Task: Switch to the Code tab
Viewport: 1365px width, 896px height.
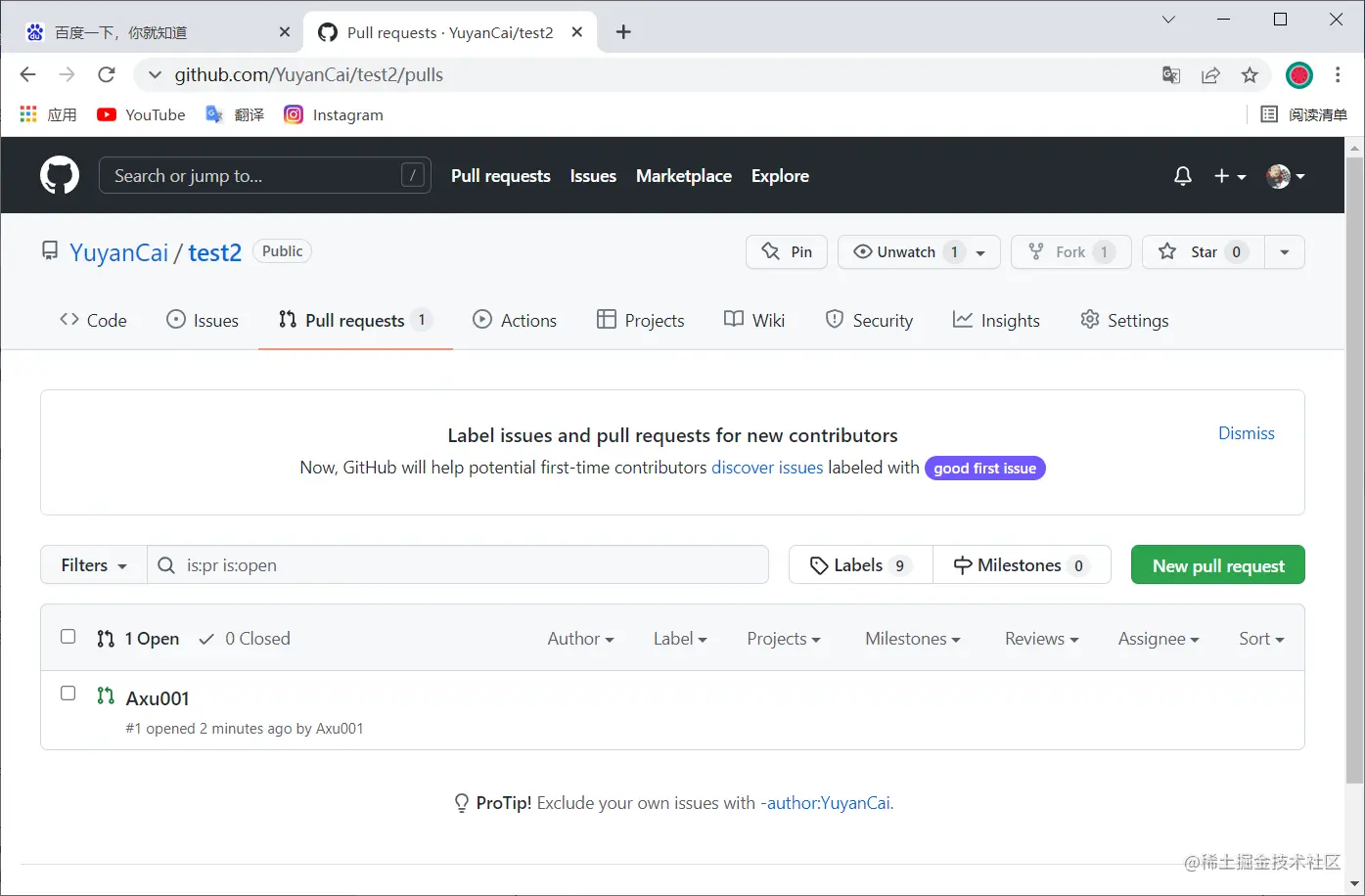Action: [x=93, y=320]
